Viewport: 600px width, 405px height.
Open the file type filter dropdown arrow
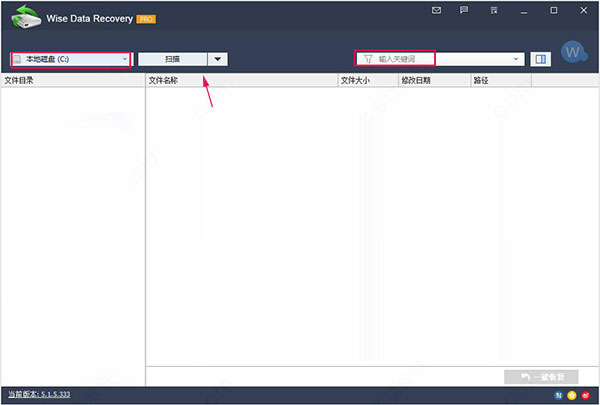pyautogui.click(x=515, y=59)
